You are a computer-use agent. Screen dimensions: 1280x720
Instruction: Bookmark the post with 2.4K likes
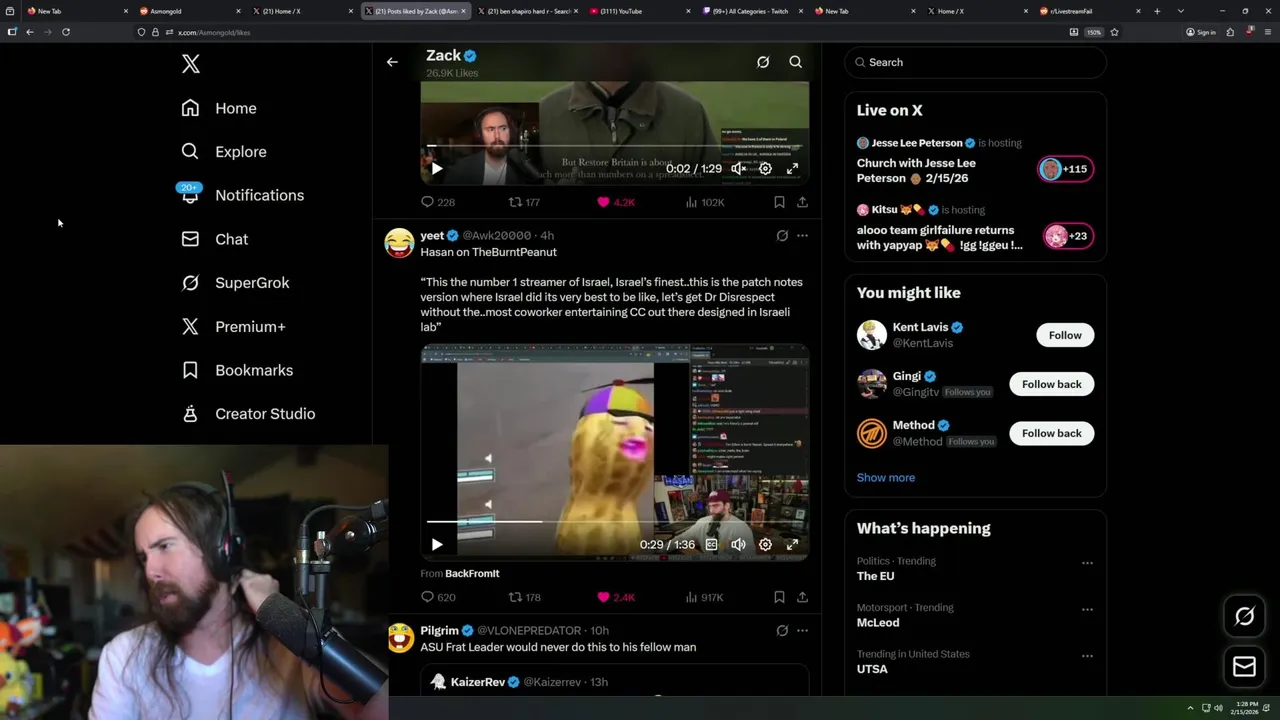(x=779, y=597)
